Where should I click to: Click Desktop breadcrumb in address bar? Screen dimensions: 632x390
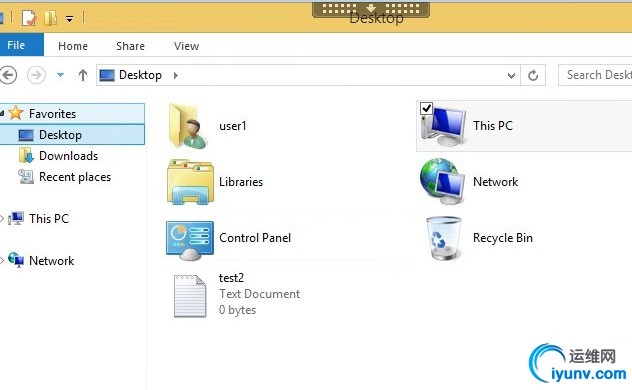140,75
